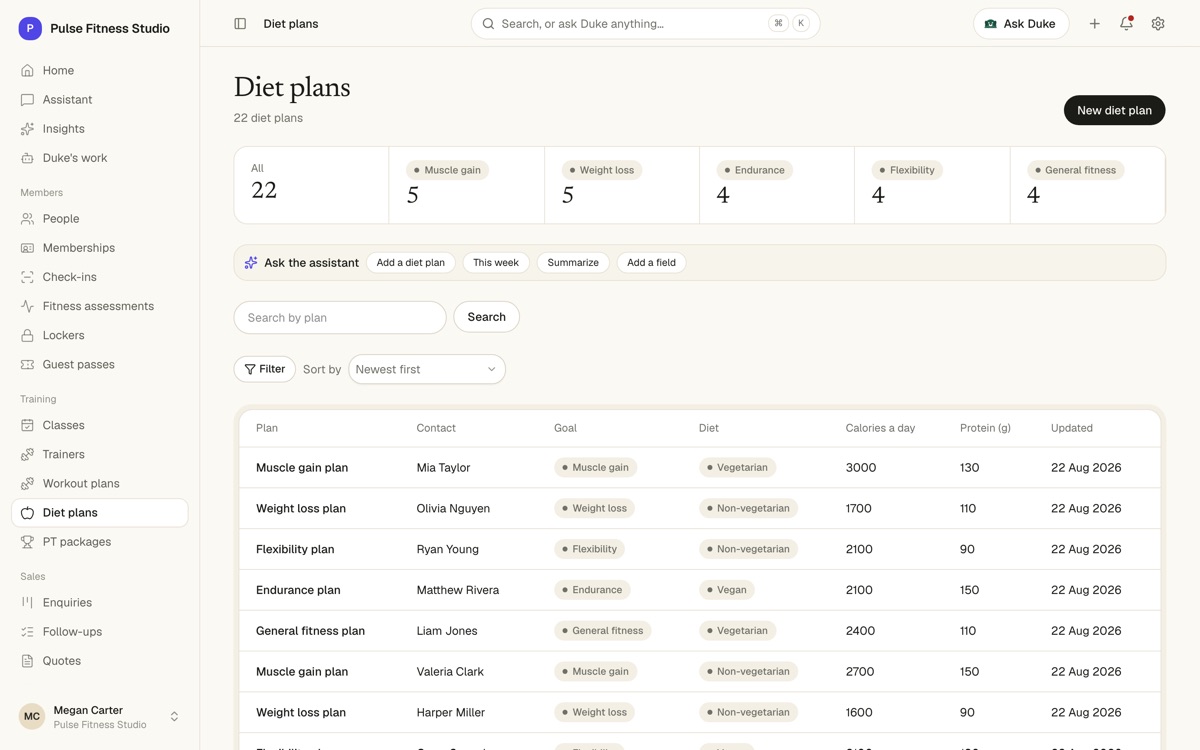Image resolution: width=1200 pixels, height=750 pixels.
Task: Open the Flexibility plan row for Ryan Young
Action: point(700,549)
